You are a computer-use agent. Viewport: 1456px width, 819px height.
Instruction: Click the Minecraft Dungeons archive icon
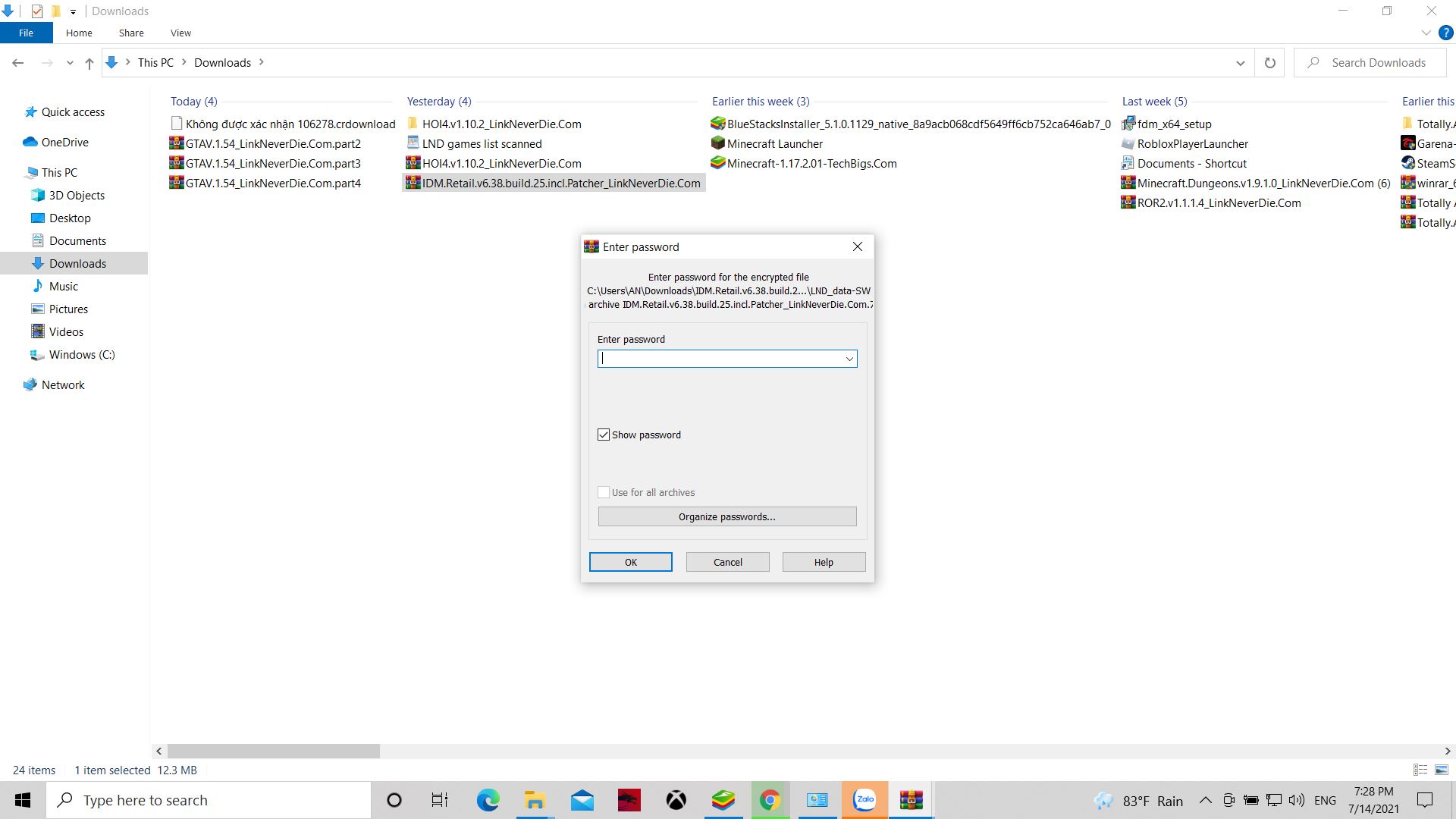coord(1129,183)
